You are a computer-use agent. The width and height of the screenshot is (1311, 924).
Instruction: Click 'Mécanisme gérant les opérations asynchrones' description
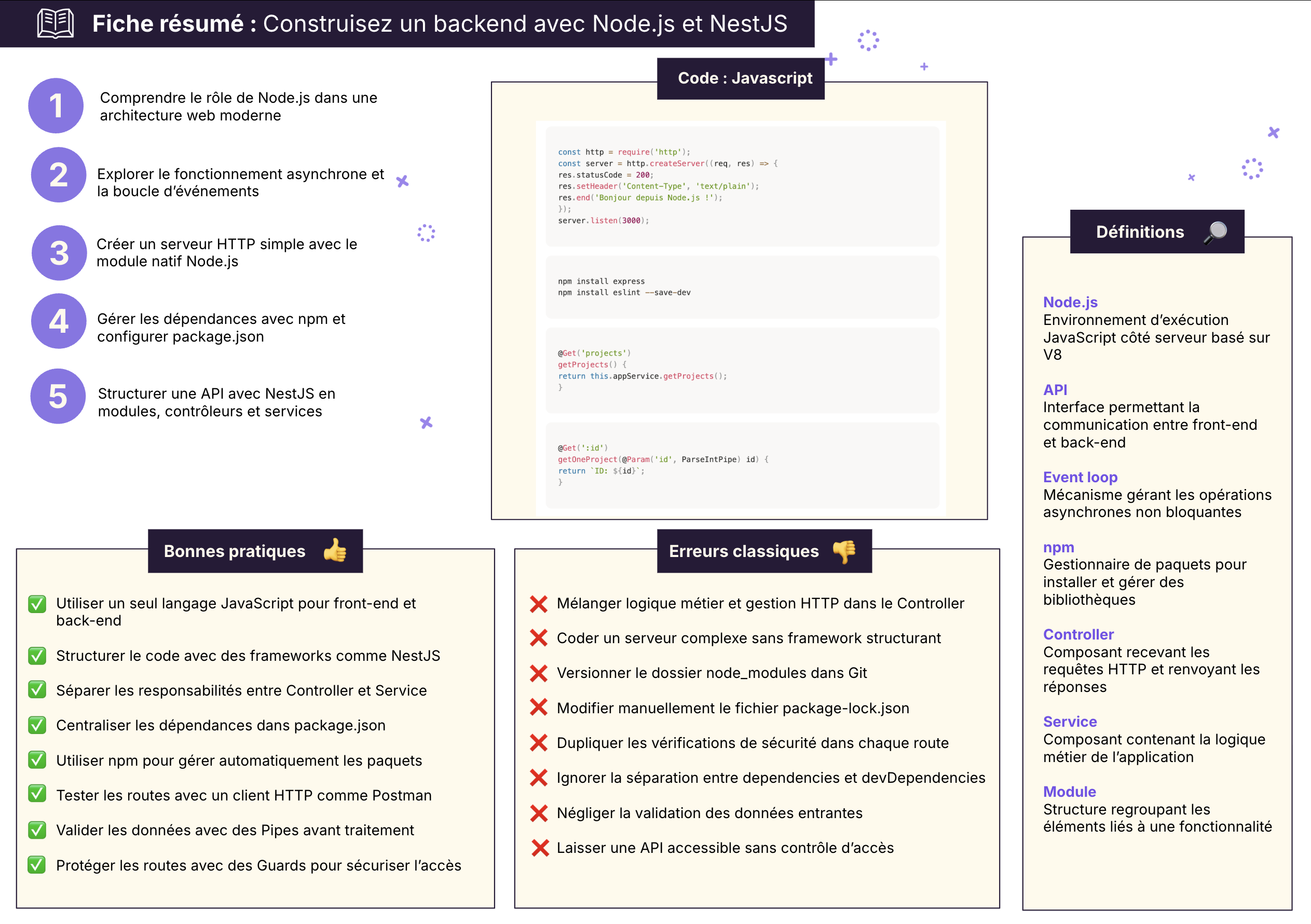point(1157,503)
